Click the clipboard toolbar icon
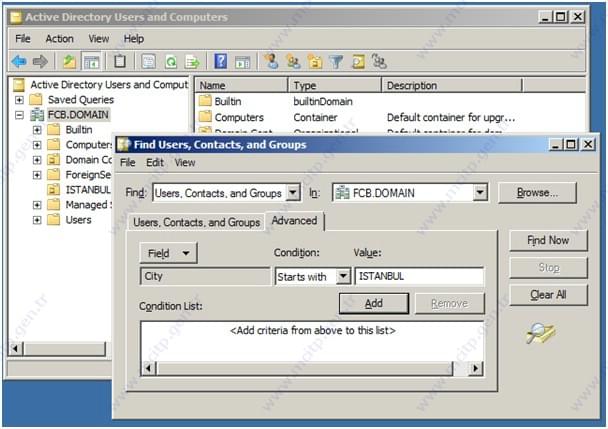This screenshot has width=608, height=429. tap(120, 61)
